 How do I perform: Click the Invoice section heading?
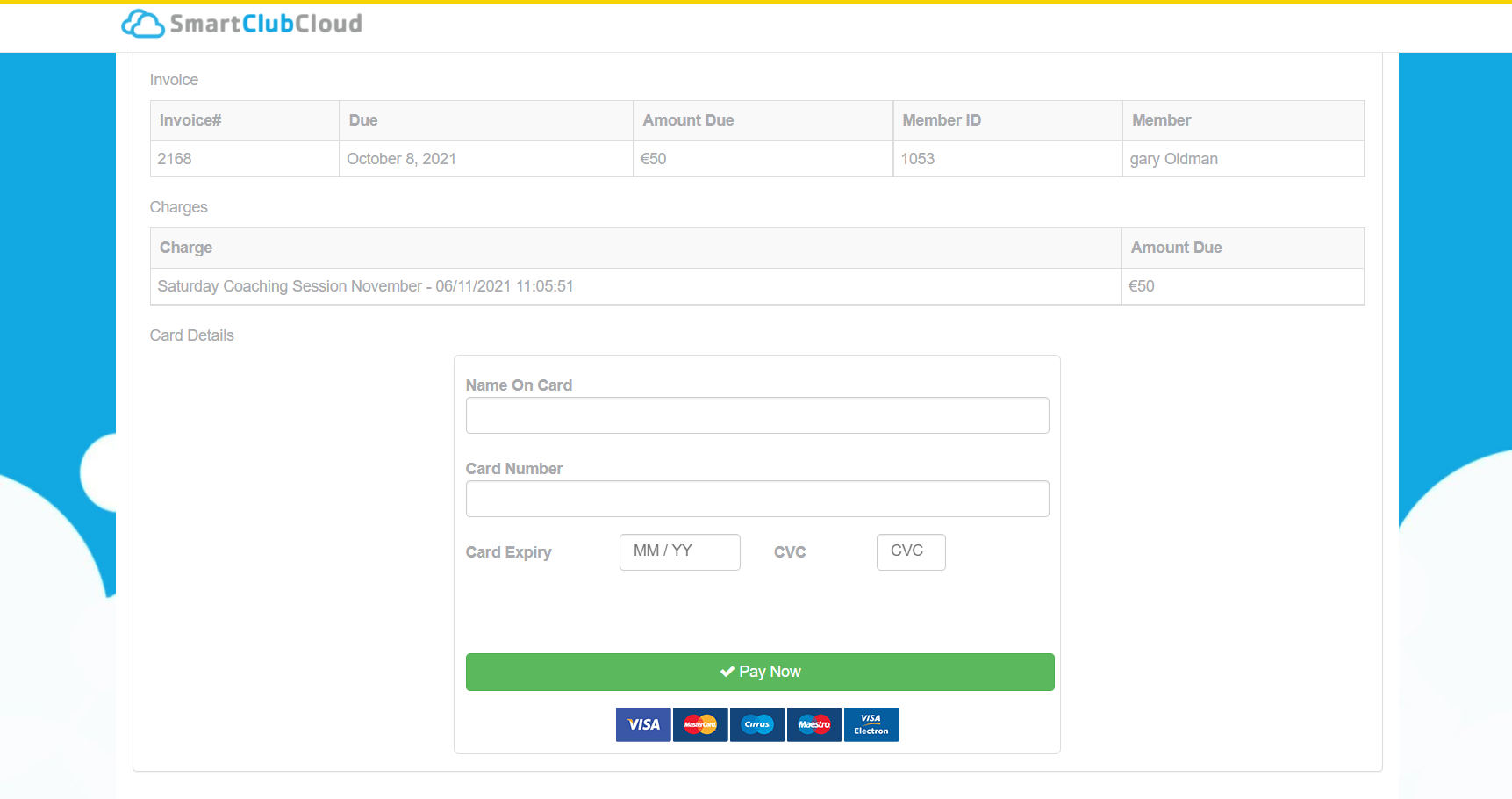(x=174, y=80)
